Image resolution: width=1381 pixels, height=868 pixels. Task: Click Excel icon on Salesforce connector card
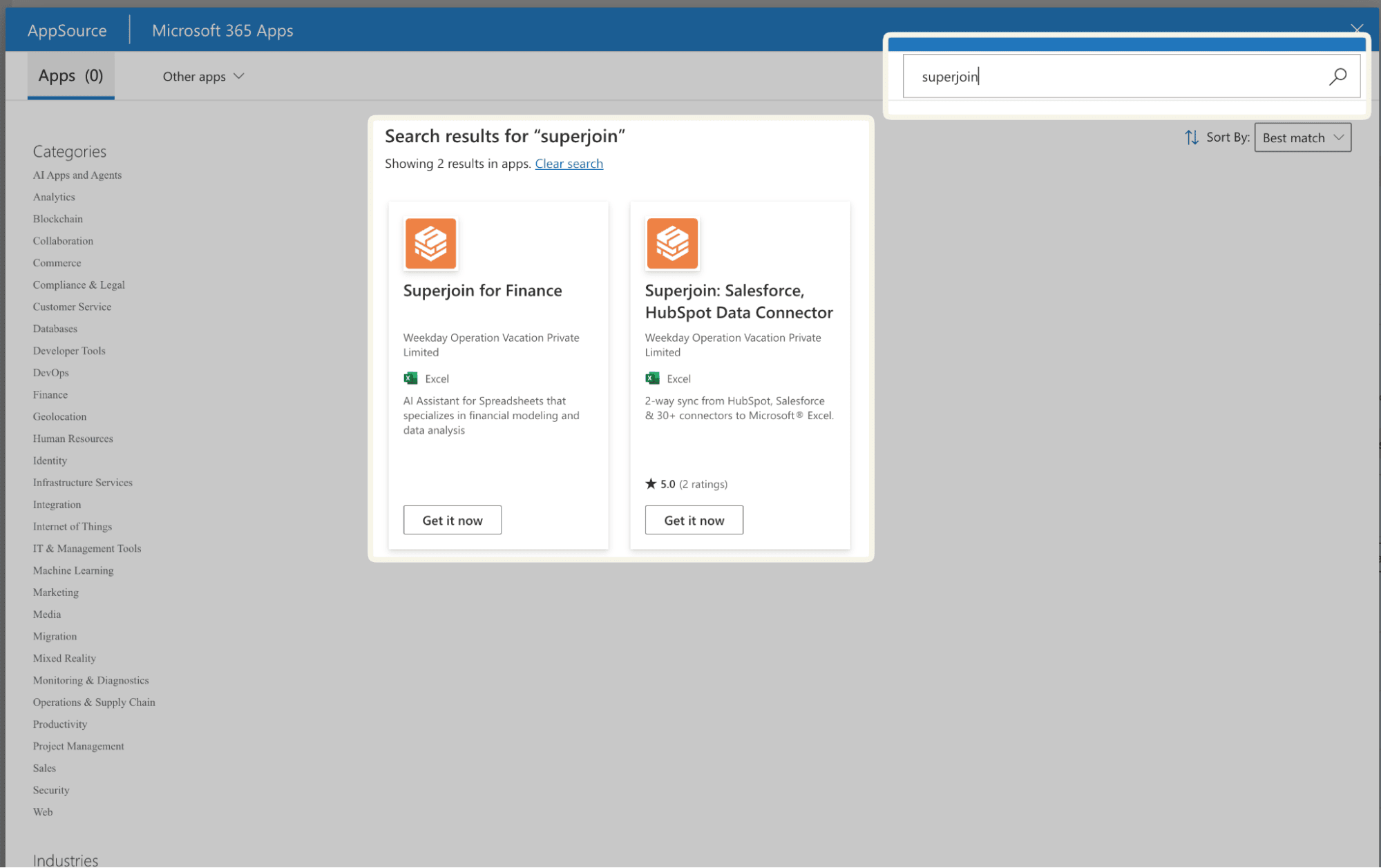[651, 378]
